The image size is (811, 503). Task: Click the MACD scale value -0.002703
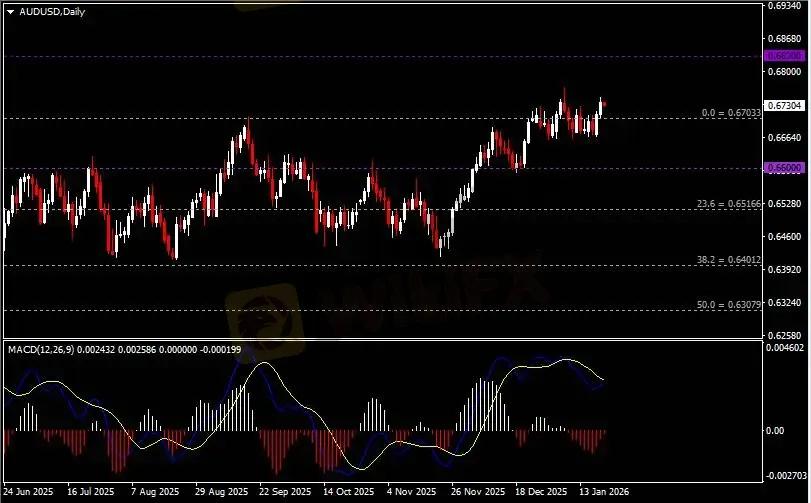point(785,476)
